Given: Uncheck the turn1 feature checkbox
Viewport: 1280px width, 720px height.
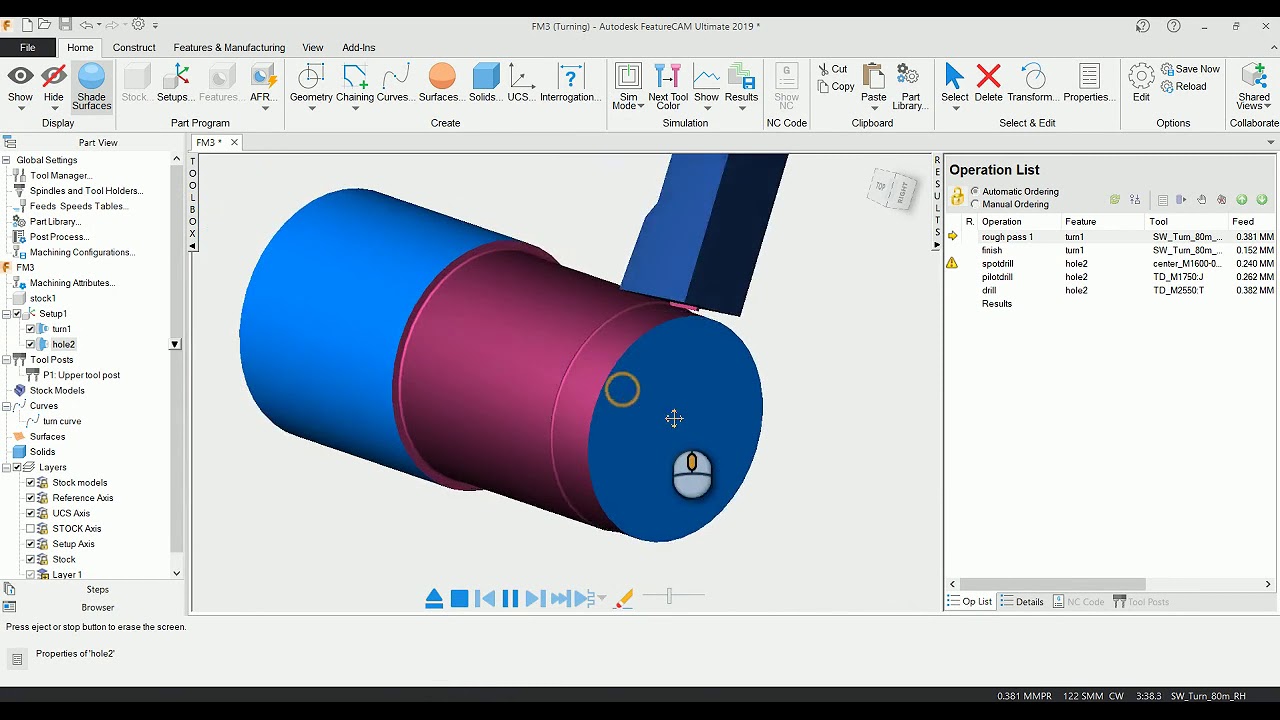Looking at the screenshot, I should pos(30,329).
